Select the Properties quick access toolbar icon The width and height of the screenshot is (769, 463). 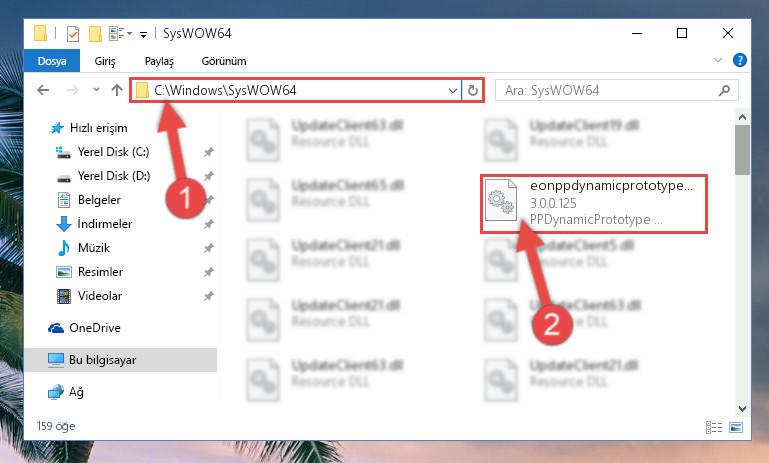[73, 34]
